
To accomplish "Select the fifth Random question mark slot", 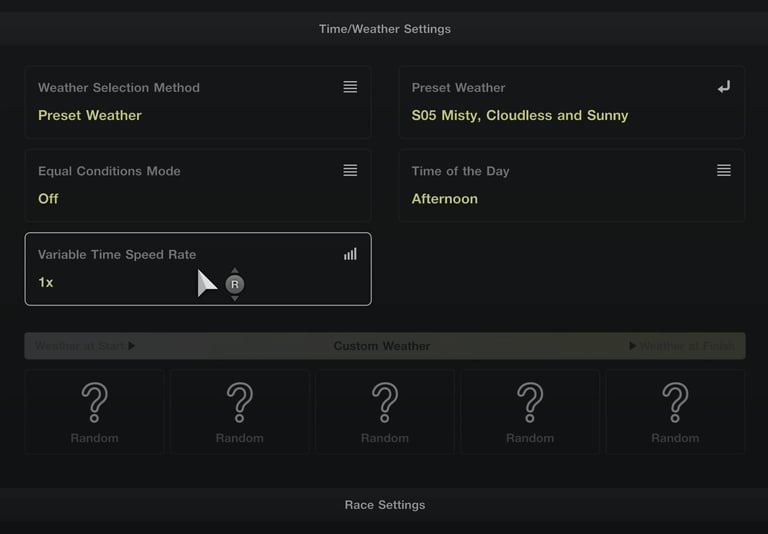I will pyautogui.click(x=675, y=411).
